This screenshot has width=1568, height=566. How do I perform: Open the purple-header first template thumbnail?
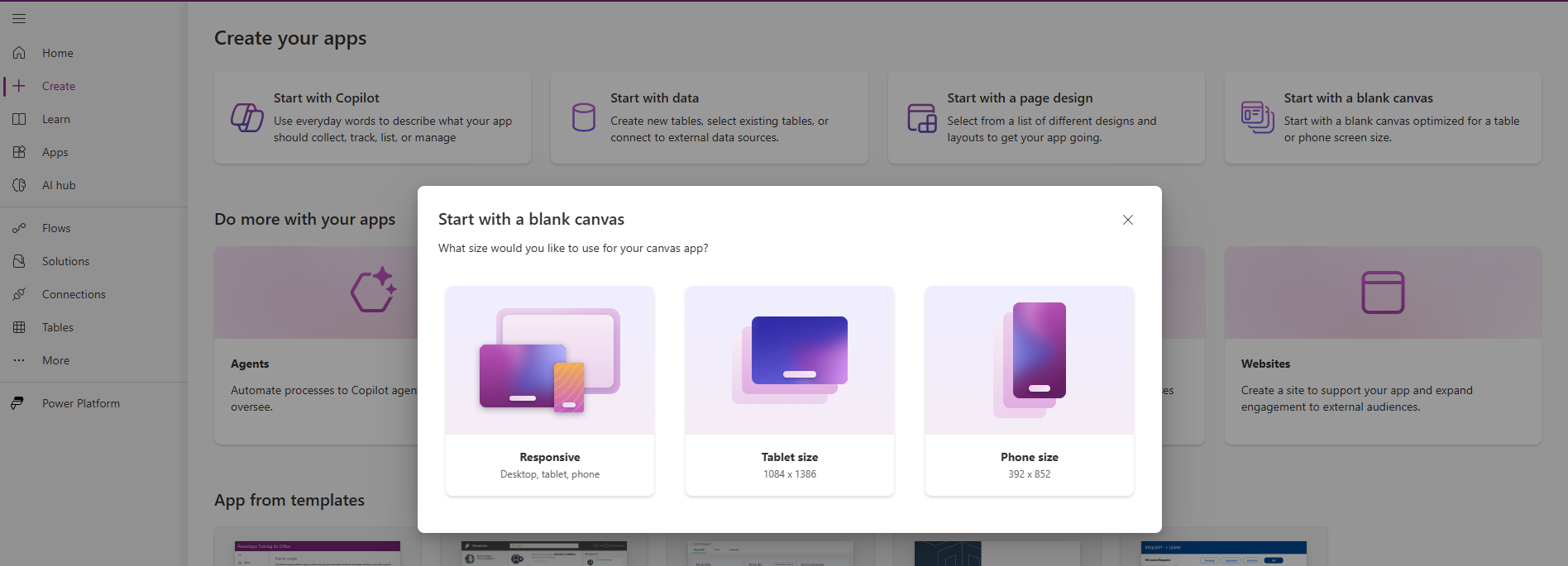(318, 554)
